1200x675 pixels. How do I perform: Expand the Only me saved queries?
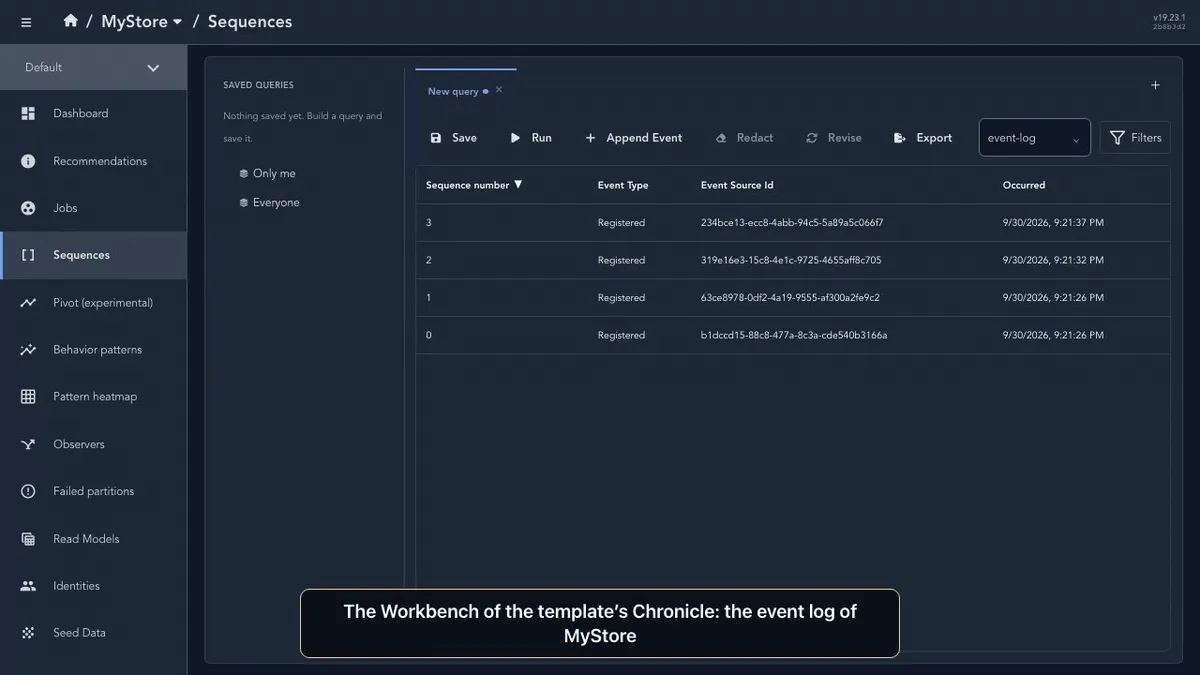coord(267,173)
